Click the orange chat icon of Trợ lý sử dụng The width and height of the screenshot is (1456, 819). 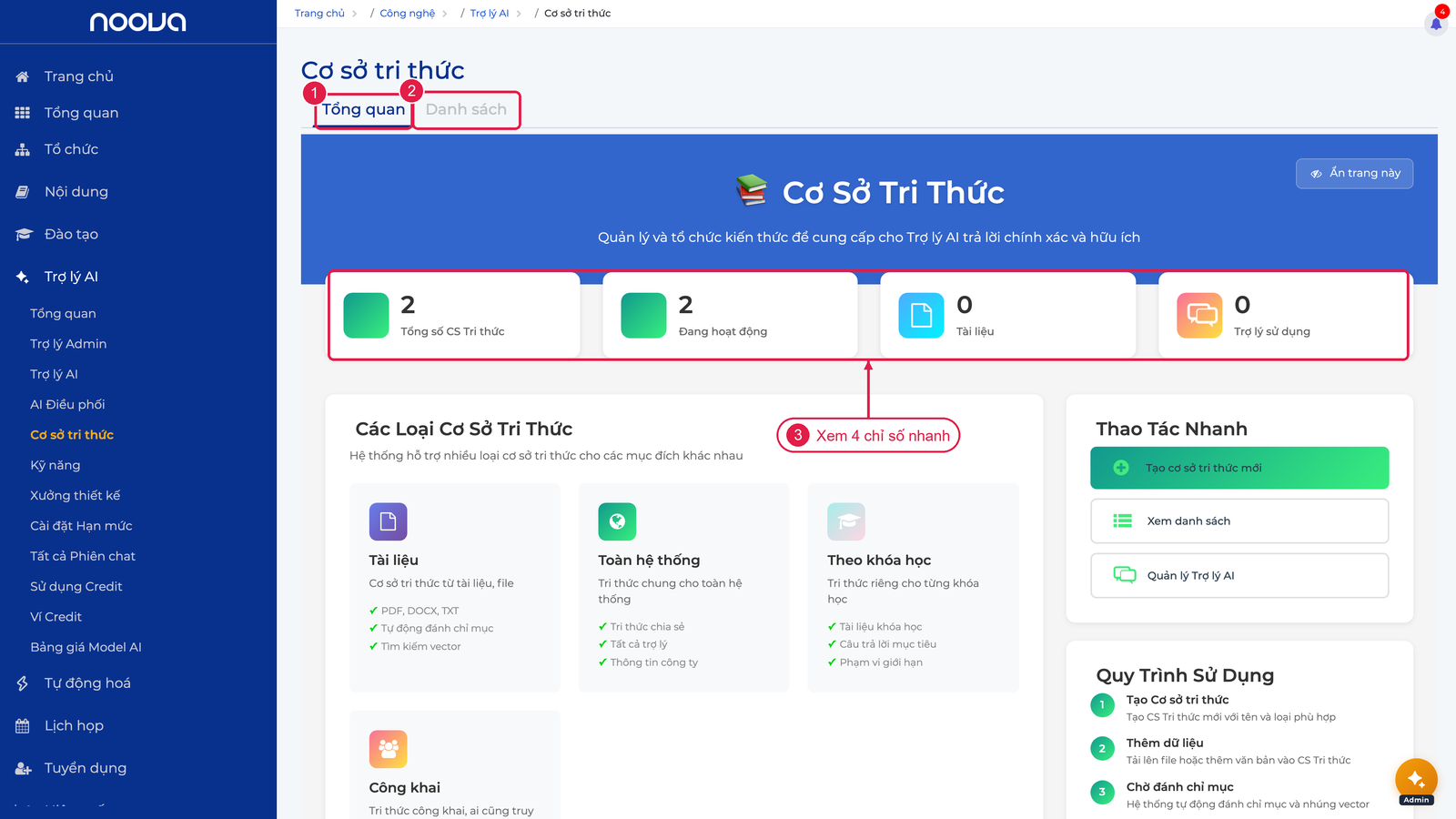coord(1199,315)
